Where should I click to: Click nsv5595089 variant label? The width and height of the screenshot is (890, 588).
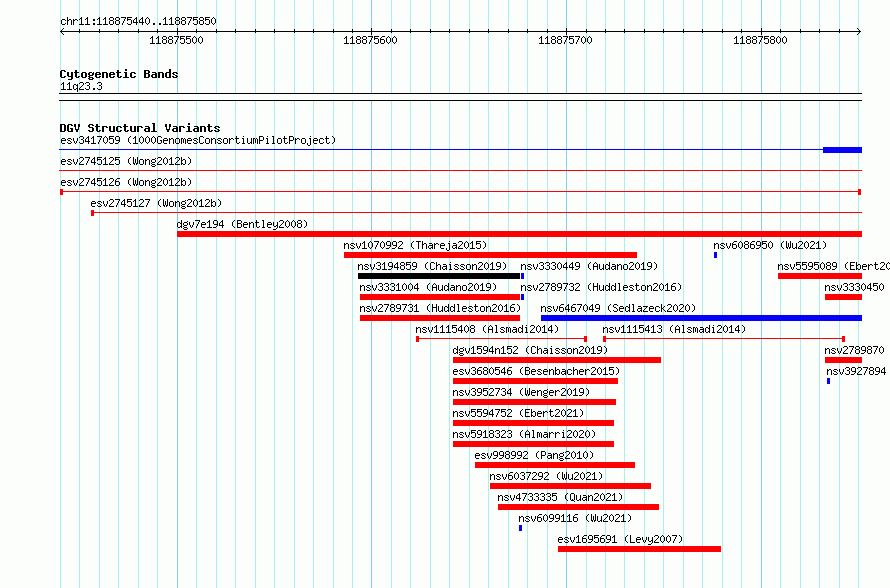click(834, 266)
